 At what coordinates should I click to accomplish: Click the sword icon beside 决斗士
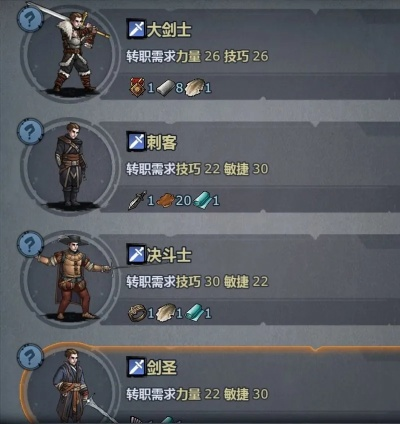click(x=136, y=254)
